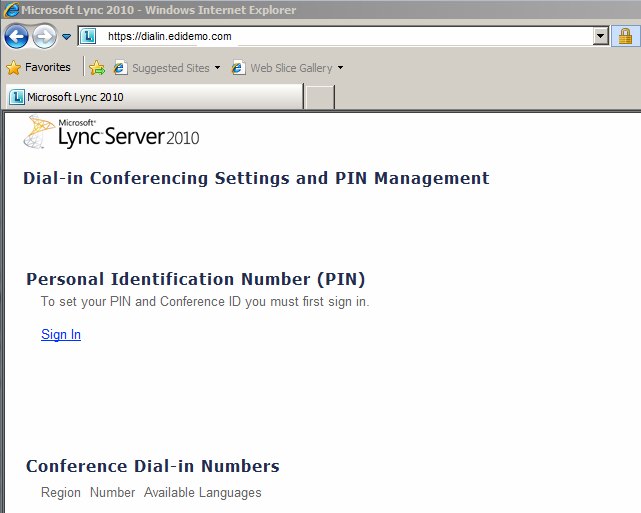
Task: Click the security lock icon
Action: (625, 36)
